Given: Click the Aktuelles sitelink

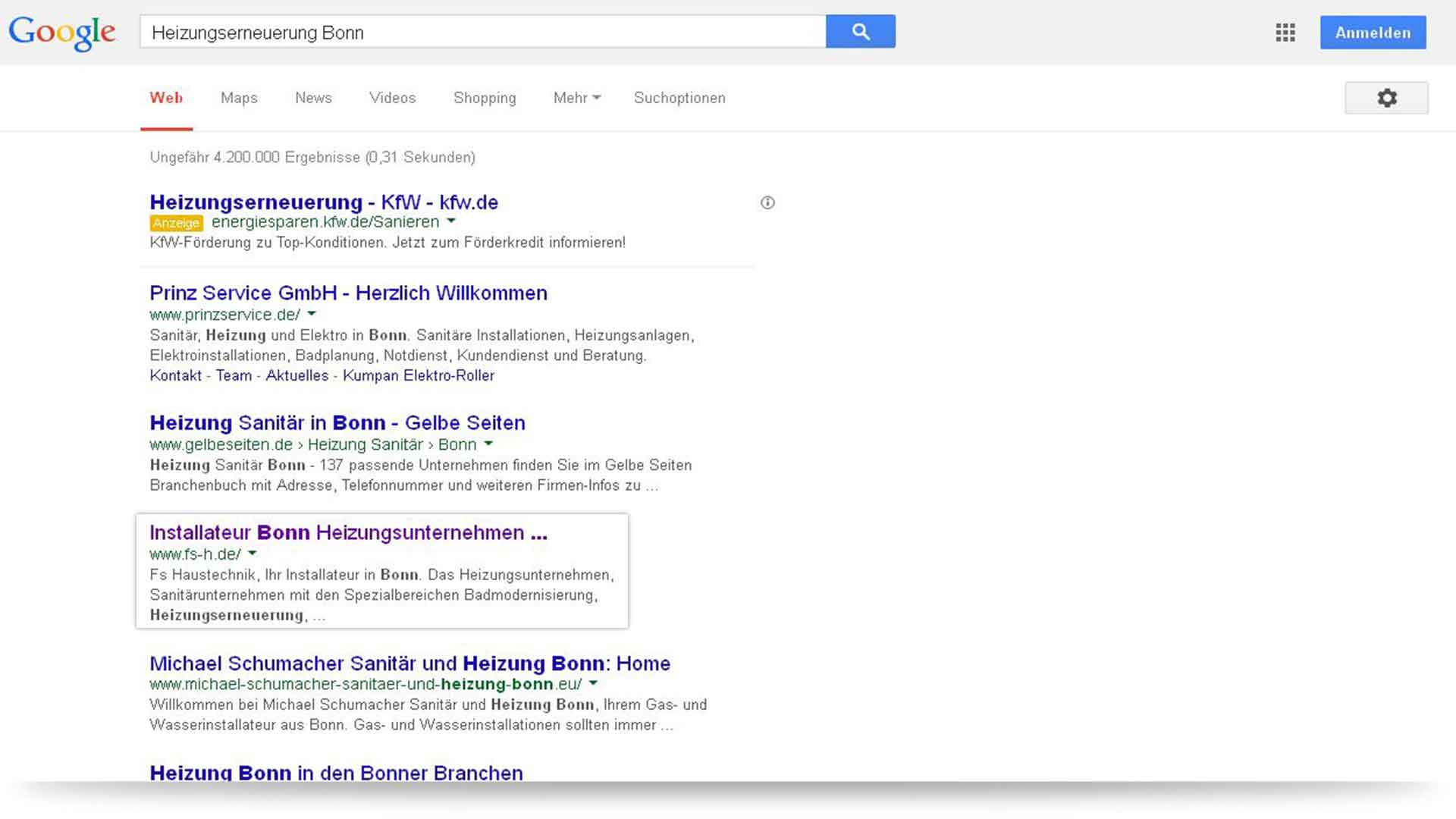Looking at the screenshot, I should click(297, 375).
